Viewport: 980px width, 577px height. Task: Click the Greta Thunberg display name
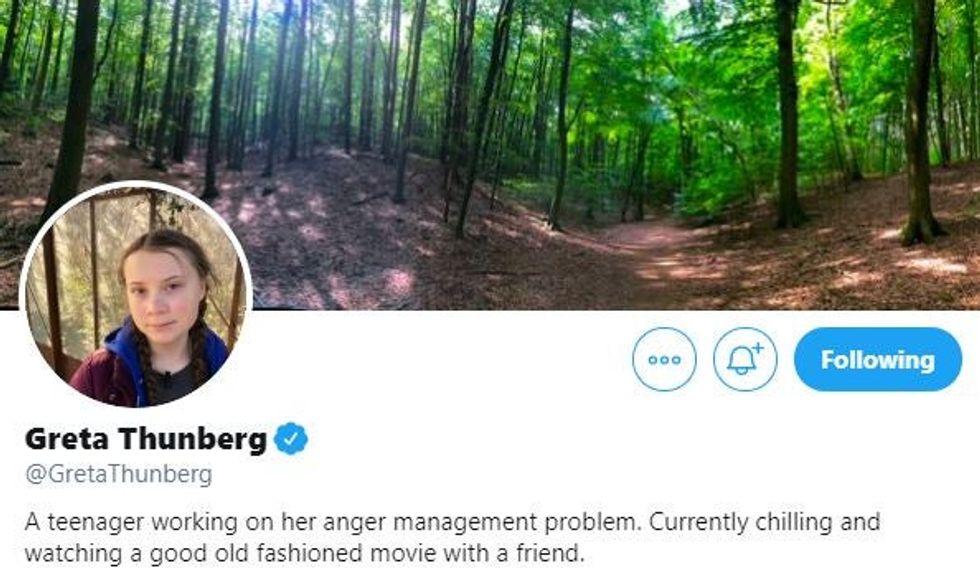[x=146, y=438]
